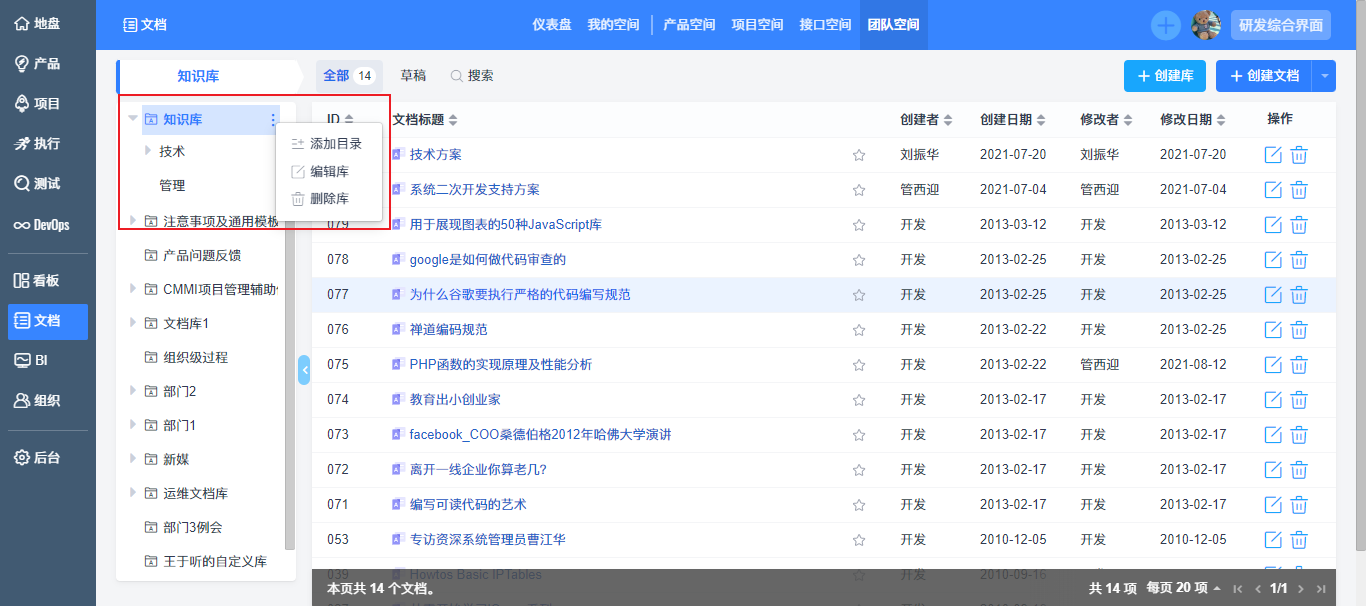The image size is (1366, 606).
Task: Switch to the 草稿 tab
Action: coord(411,75)
